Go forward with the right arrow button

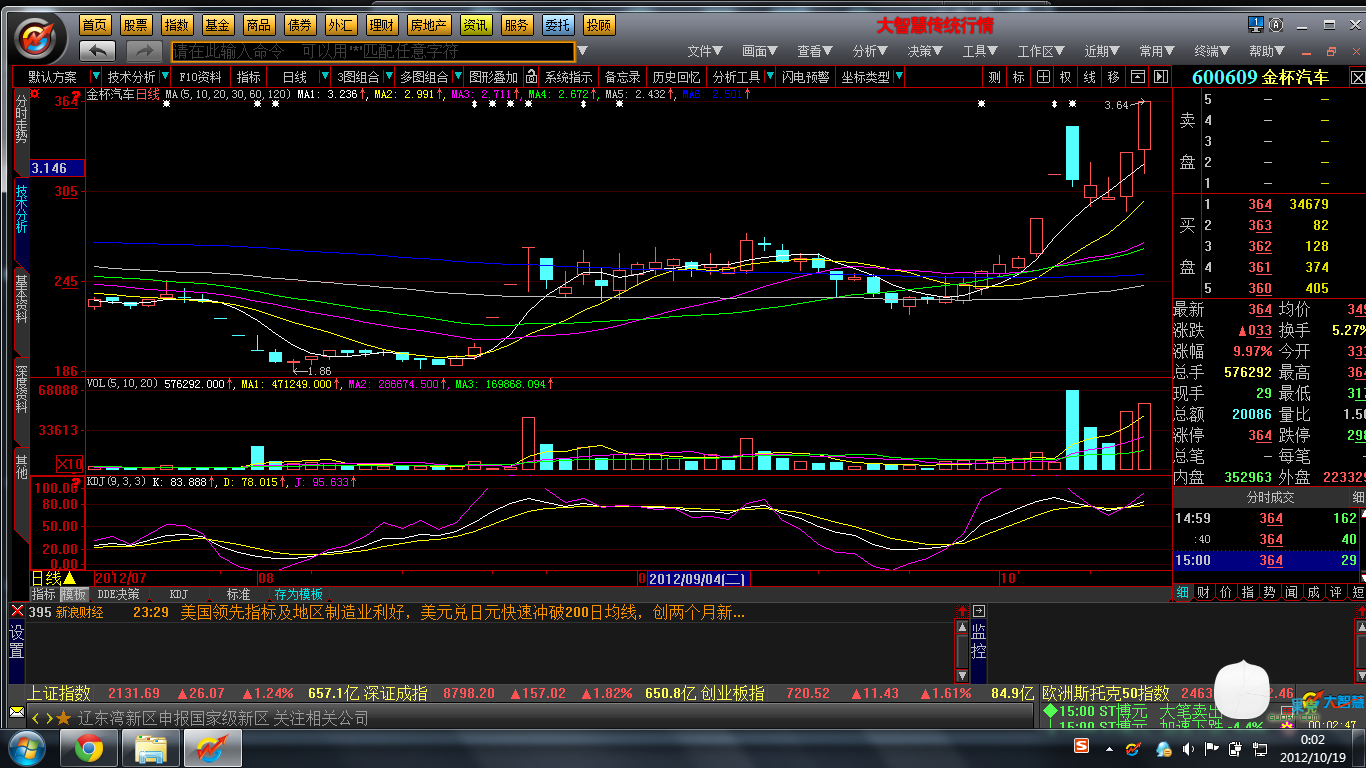coord(144,50)
